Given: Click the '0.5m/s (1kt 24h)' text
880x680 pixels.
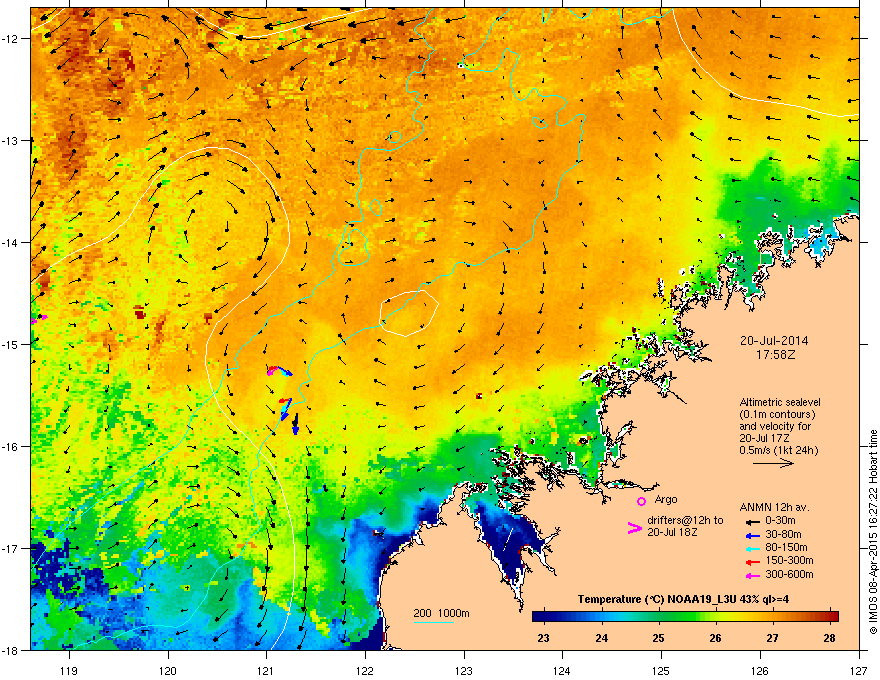Looking at the screenshot, I should coord(779,450).
